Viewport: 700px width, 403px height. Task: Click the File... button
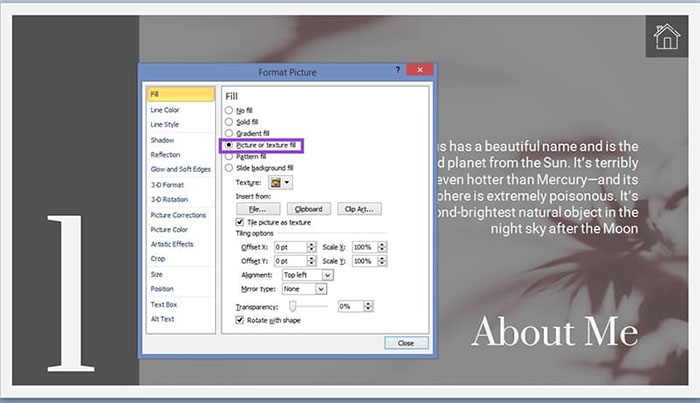258,209
